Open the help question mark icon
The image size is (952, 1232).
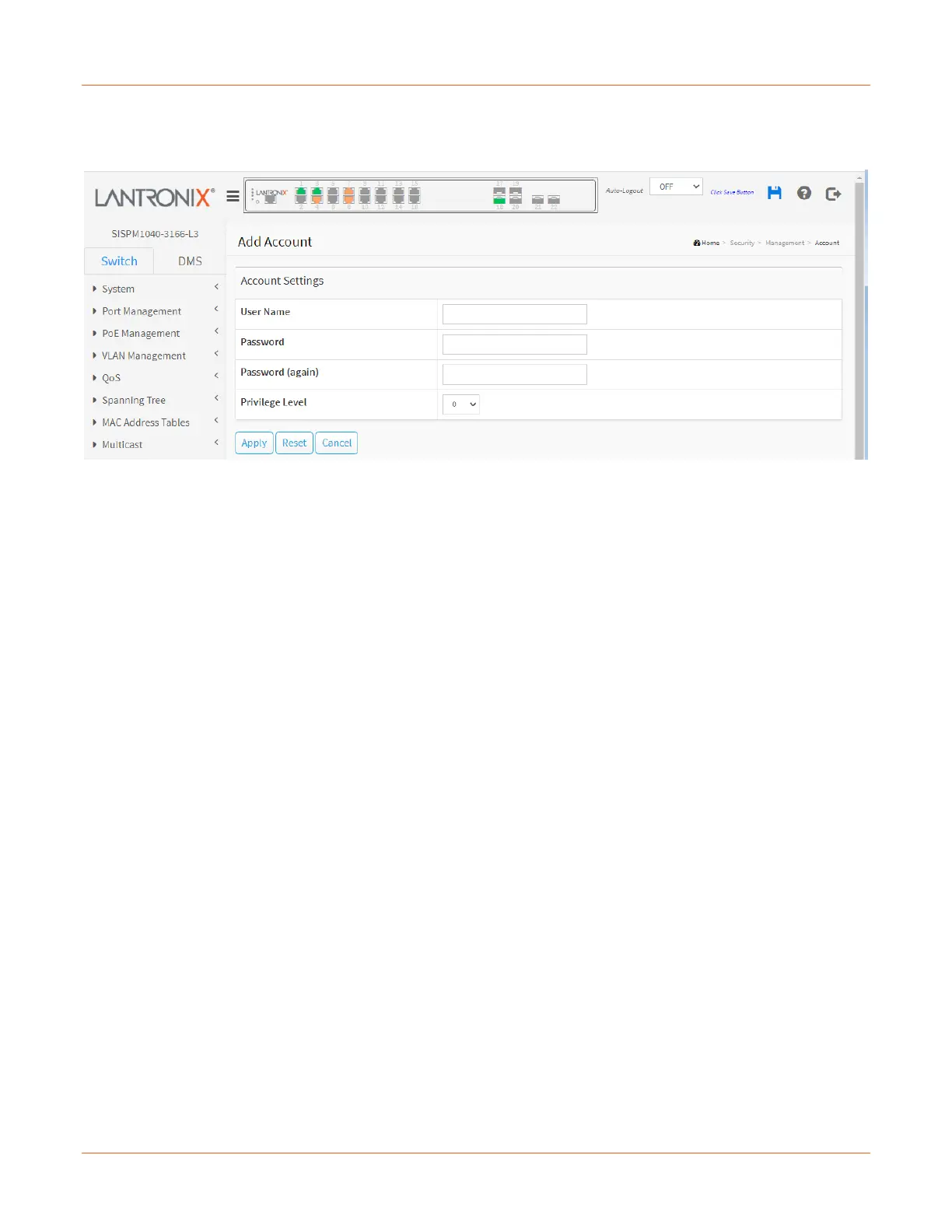tap(804, 193)
